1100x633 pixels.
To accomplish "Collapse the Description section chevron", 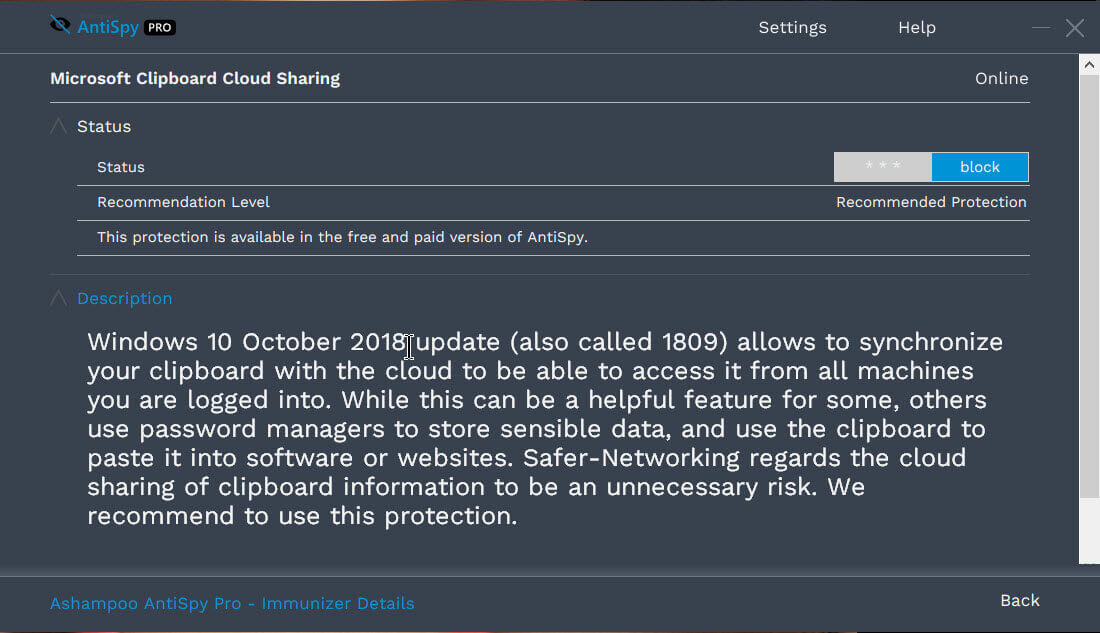I will click(59, 298).
